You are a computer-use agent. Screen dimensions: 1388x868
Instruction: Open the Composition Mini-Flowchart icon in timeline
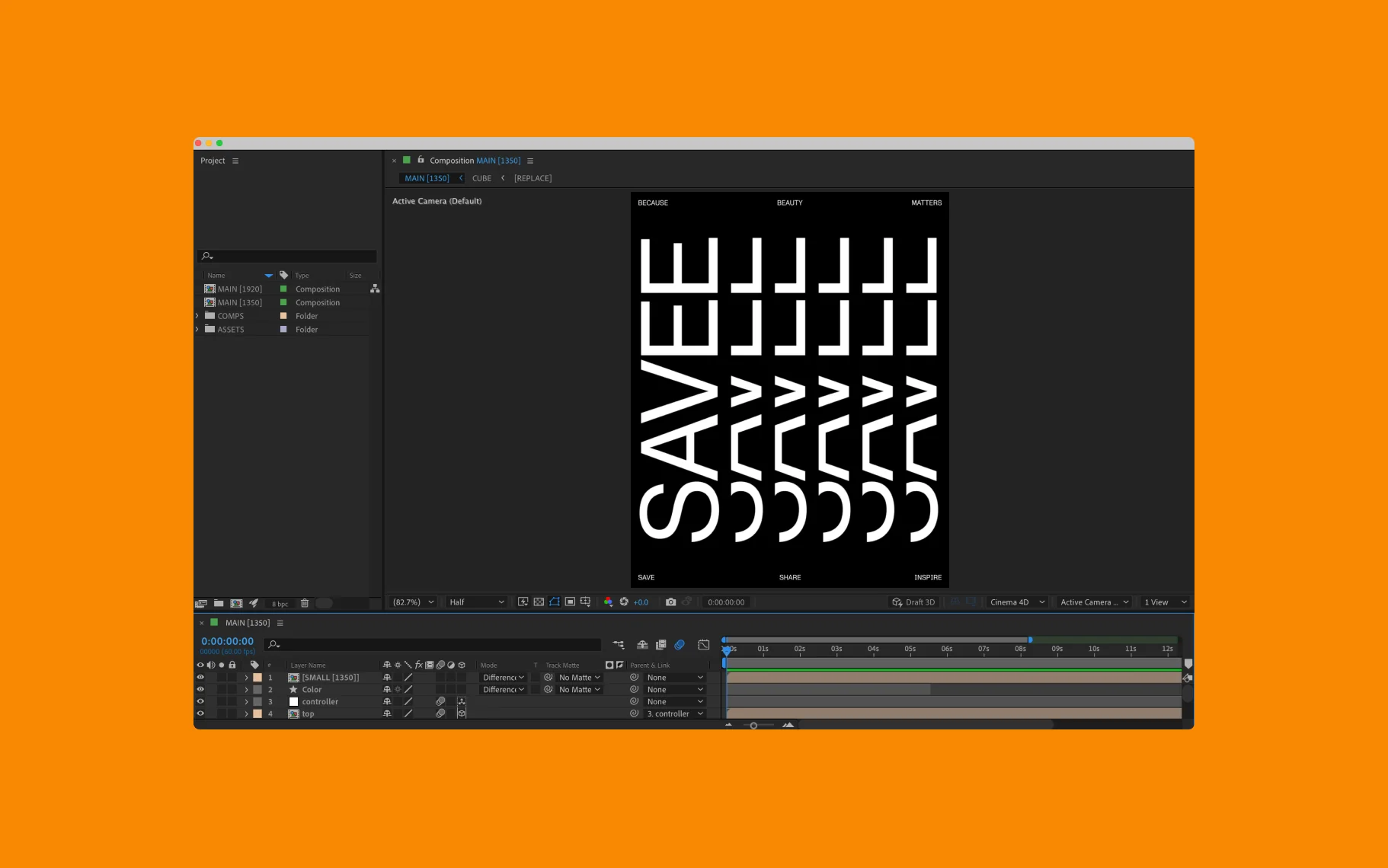pos(618,645)
